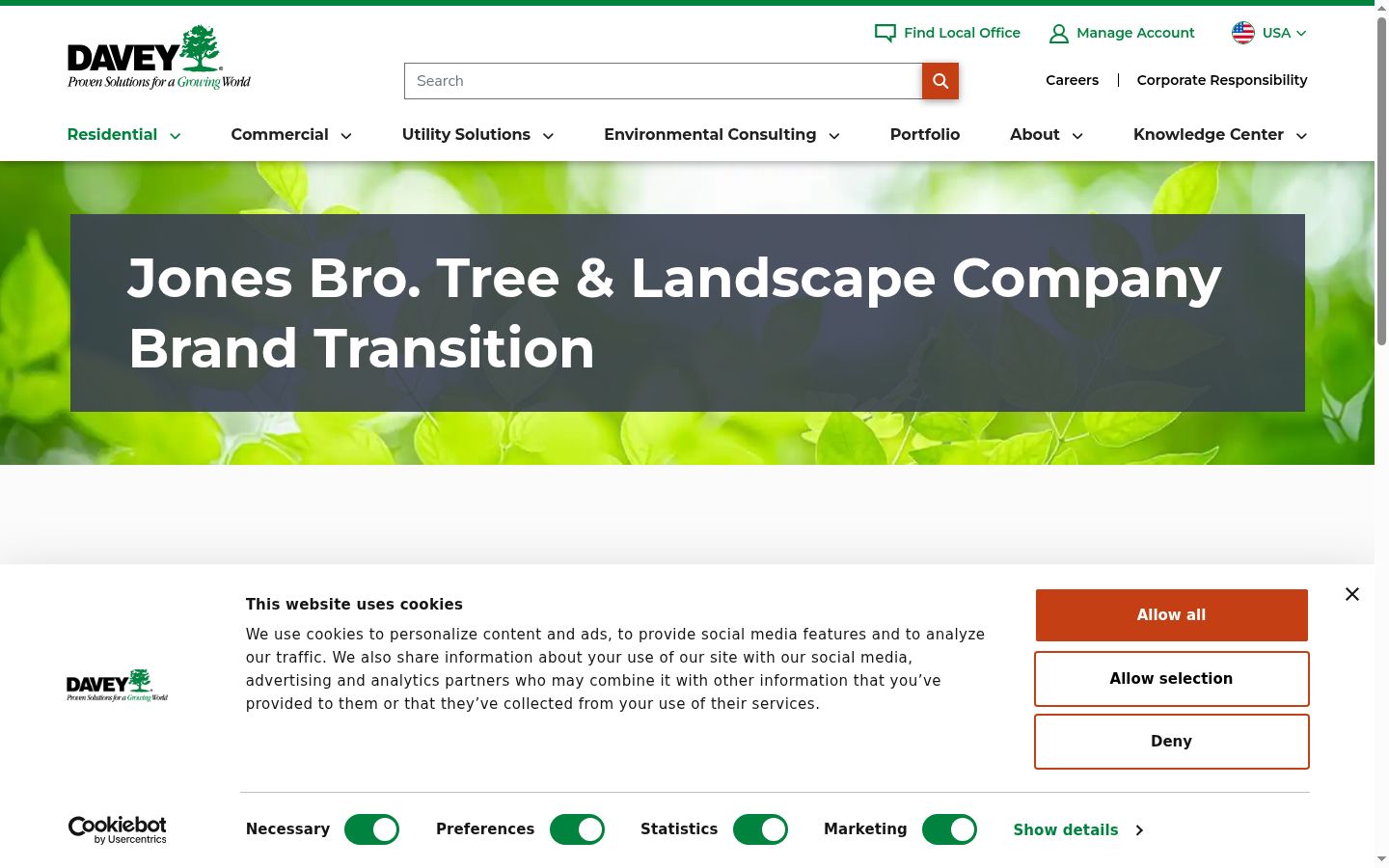Click the orange search magnifier button

(940, 81)
